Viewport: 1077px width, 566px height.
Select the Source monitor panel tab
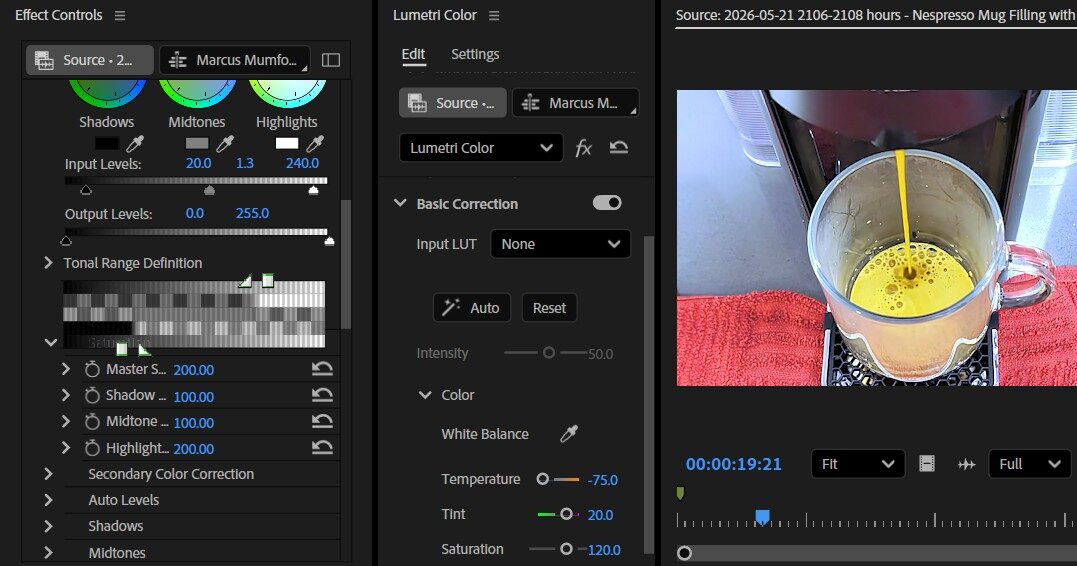click(876, 15)
